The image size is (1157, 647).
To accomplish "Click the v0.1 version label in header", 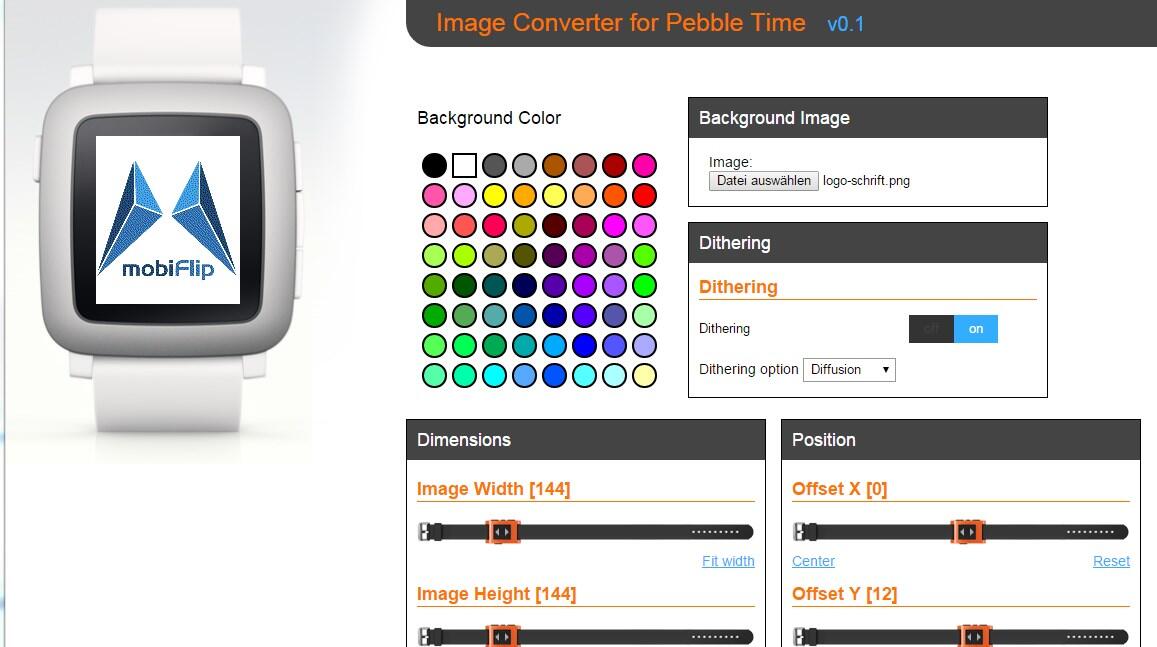I will coord(846,24).
